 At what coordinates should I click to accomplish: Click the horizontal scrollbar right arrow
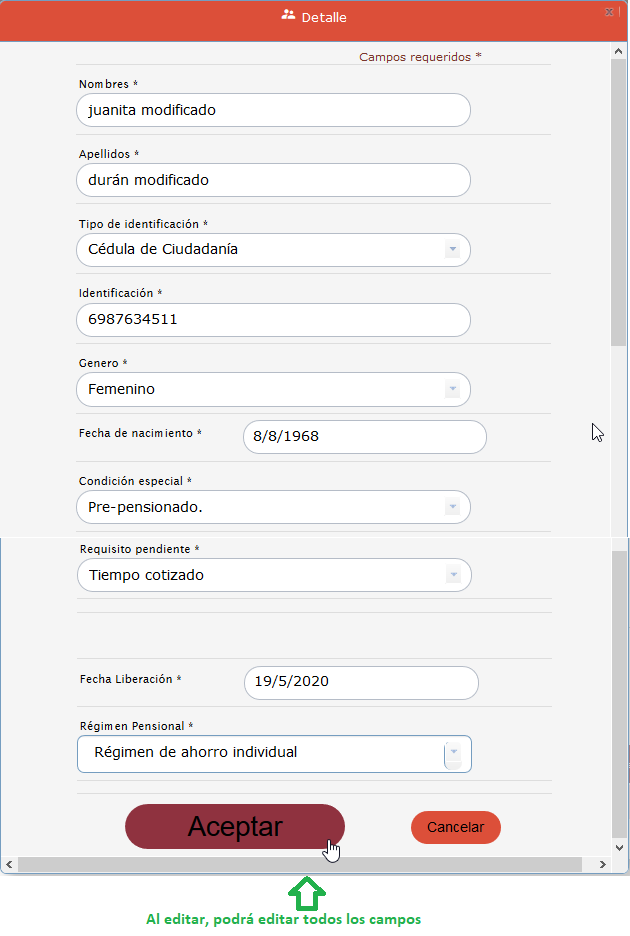[603, 864]
